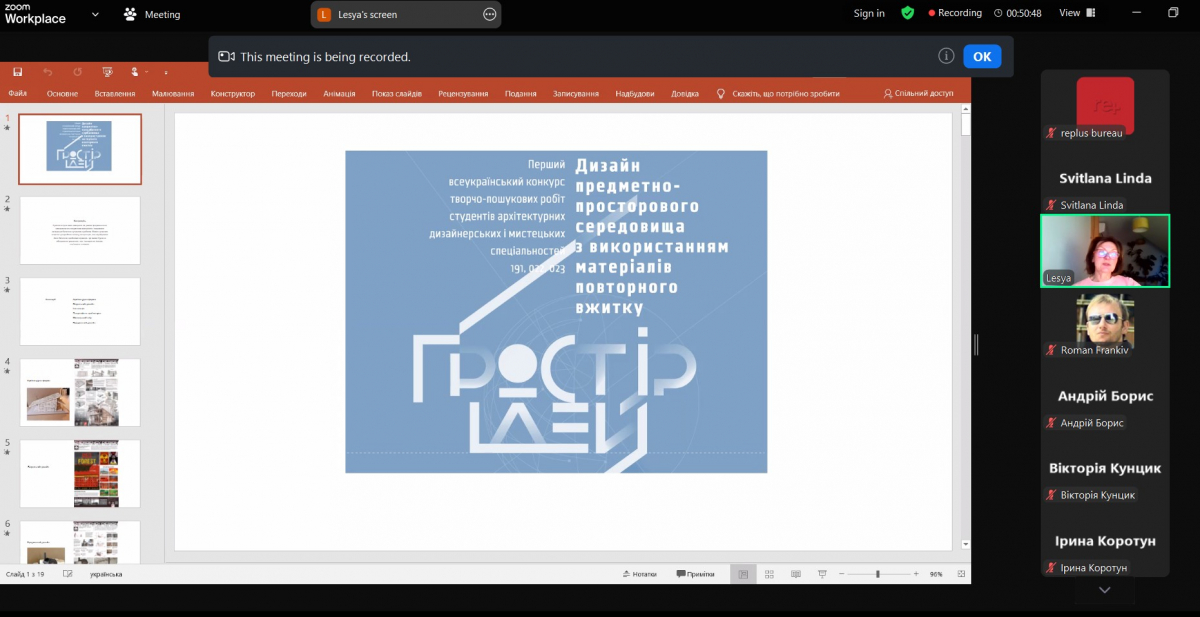Screen dimensions: 1200x617
Task: Expand the Zoom Workplace dropdown arrow
Action: click(95, 14)
